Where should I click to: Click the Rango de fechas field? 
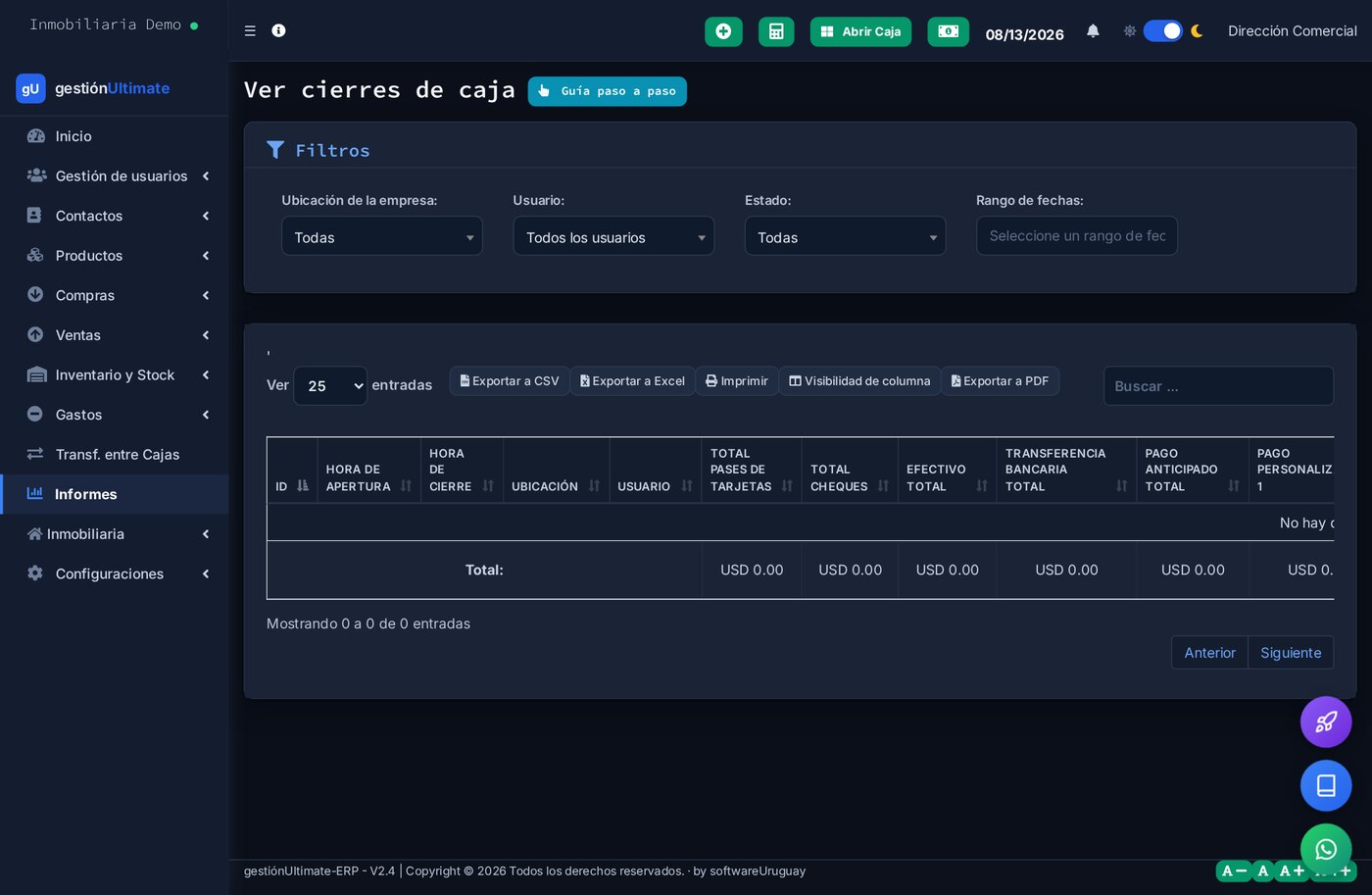point(1076,236)
